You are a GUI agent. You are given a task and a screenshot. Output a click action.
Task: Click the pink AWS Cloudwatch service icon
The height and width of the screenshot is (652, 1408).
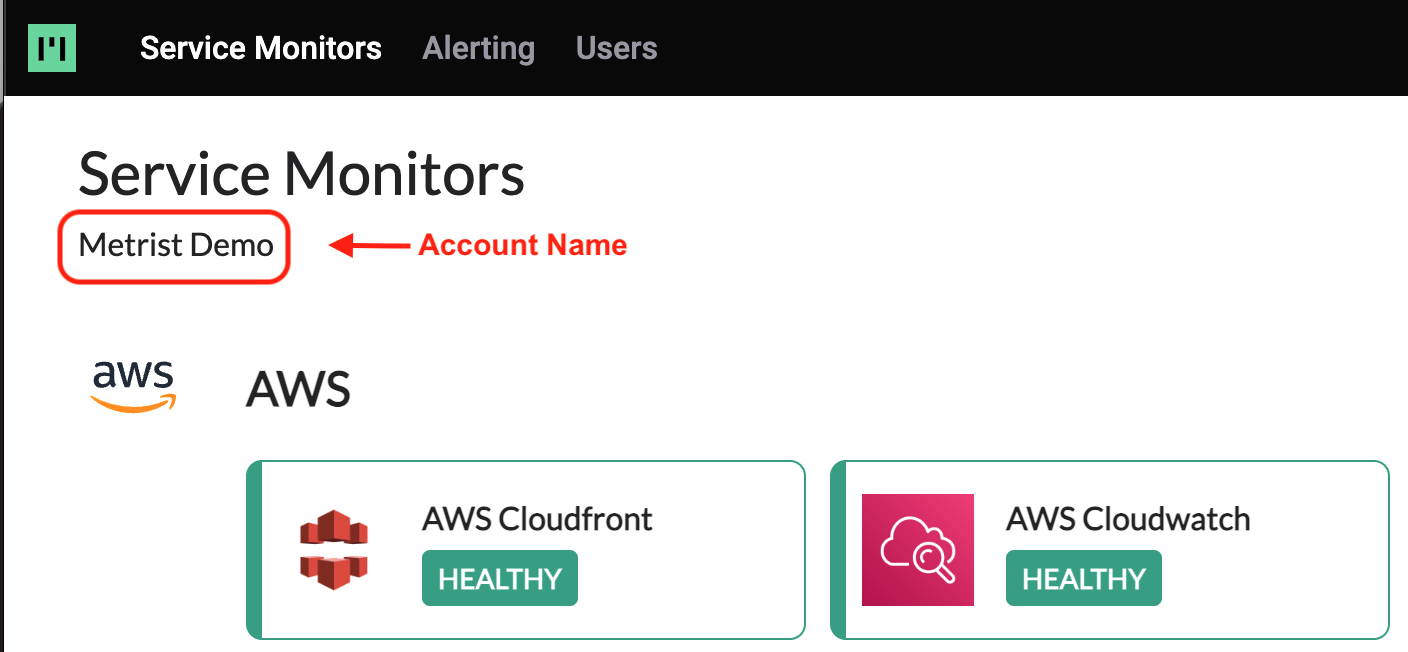tap(917, 549)
